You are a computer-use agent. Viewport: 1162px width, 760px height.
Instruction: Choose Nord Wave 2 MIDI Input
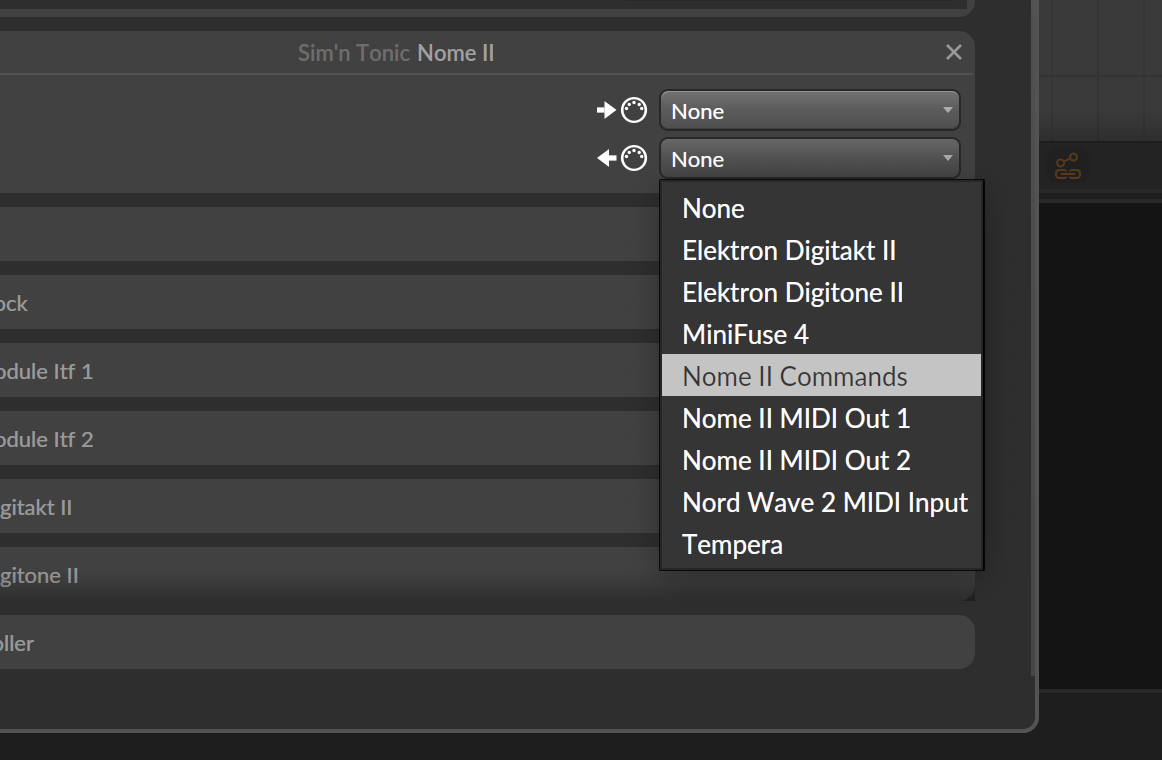click(824, 503)
